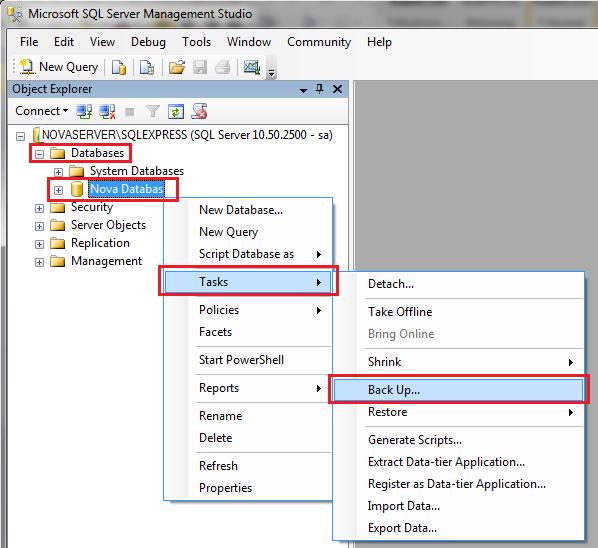This screenshot has width=598, height=548.
Task: Expand the System Databases folder
Action: click(58, 172)
